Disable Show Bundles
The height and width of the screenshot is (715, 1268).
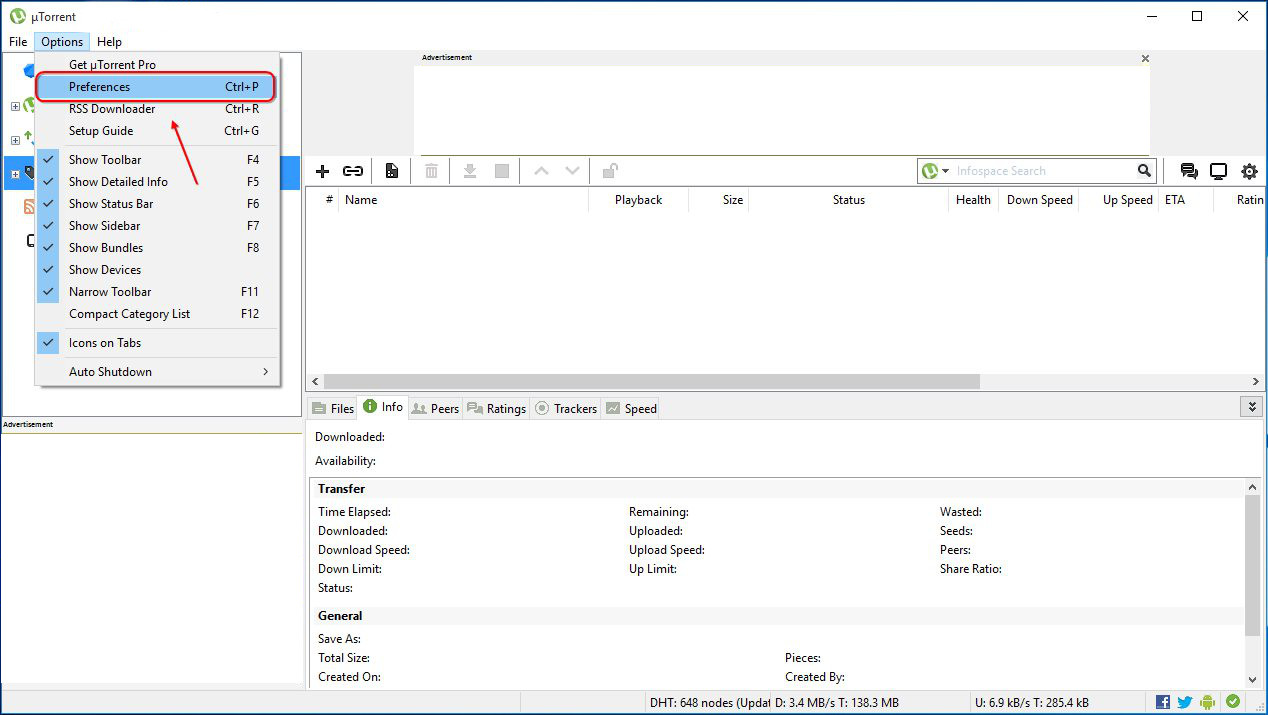pyautogui.click(x=157, y=248)
